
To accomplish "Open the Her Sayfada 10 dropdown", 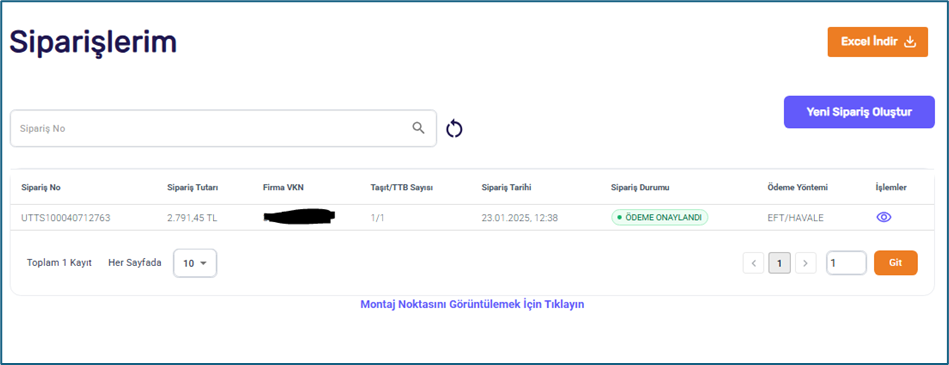I will 195,263.
